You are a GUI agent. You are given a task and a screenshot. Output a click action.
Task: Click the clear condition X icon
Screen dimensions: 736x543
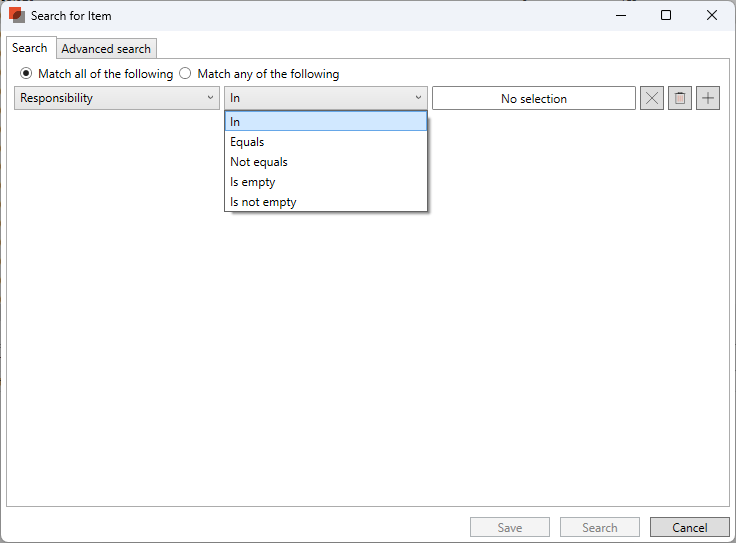click(651, 98)
